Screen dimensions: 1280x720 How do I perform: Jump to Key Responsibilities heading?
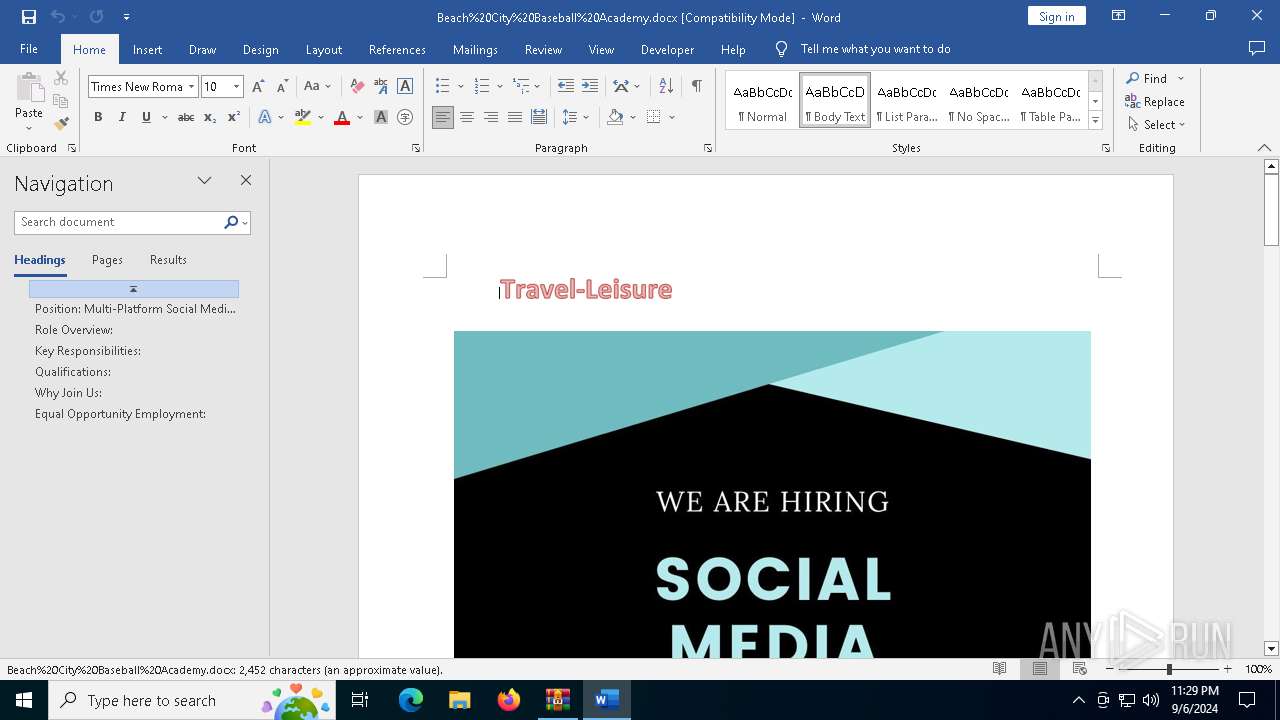88,351
